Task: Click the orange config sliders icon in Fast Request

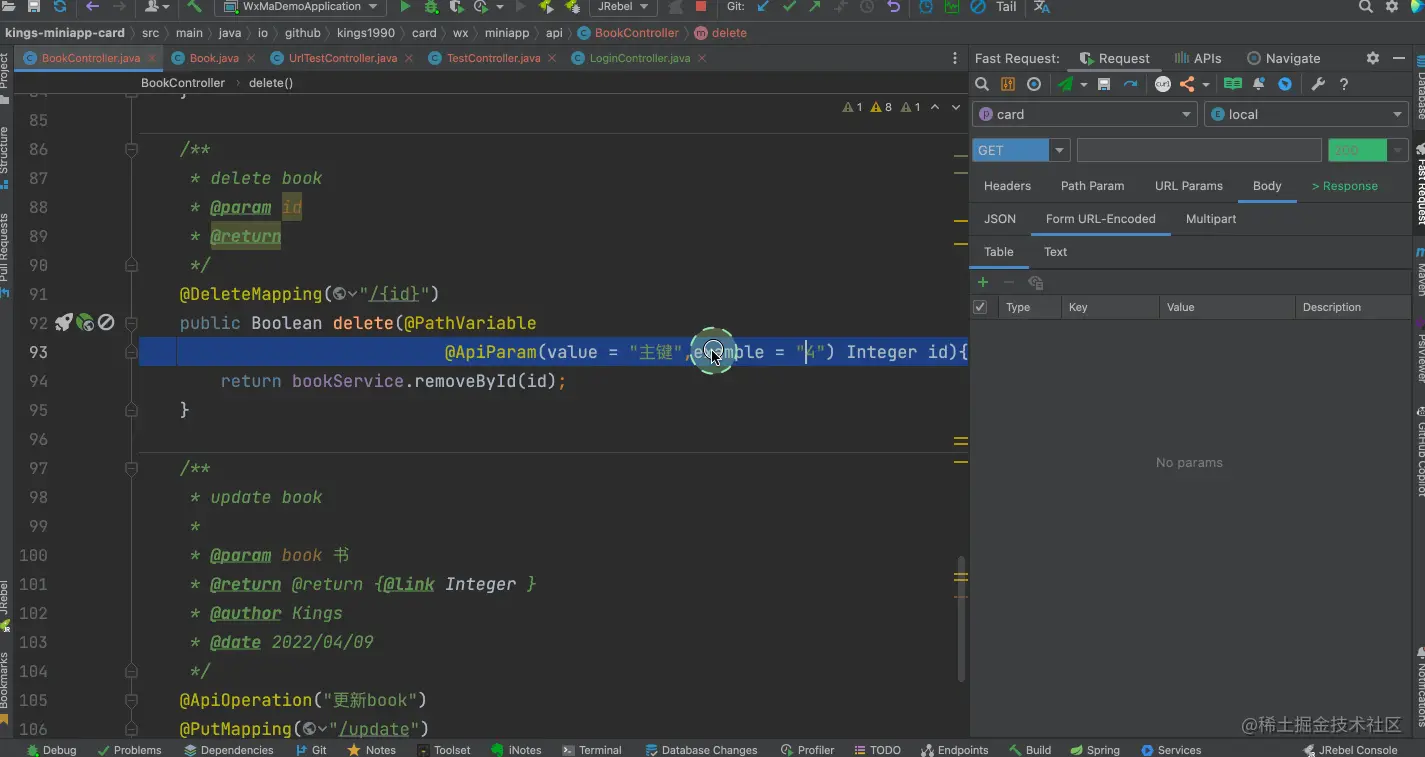Action: pos(1008,85)
